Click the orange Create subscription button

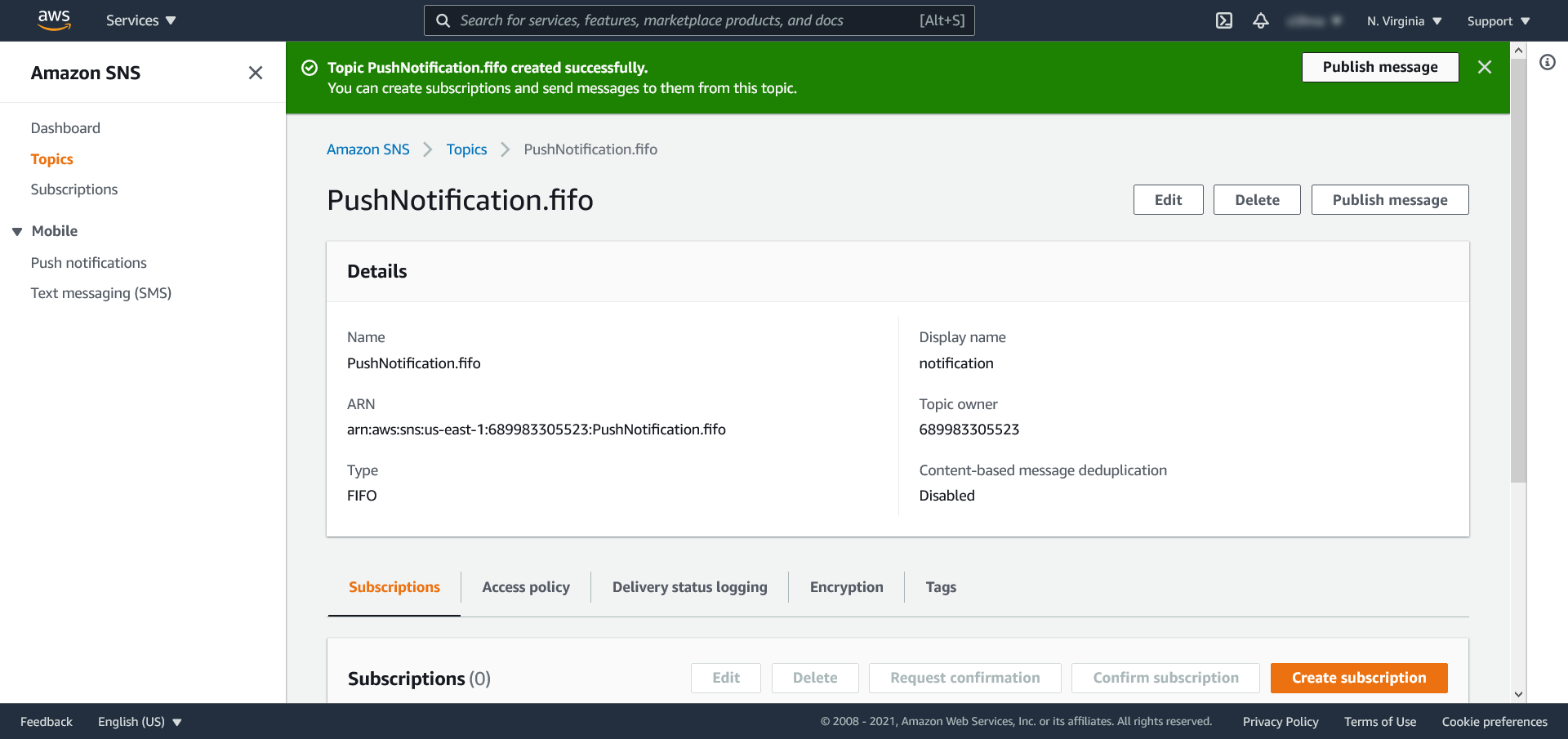(1359, 678)
